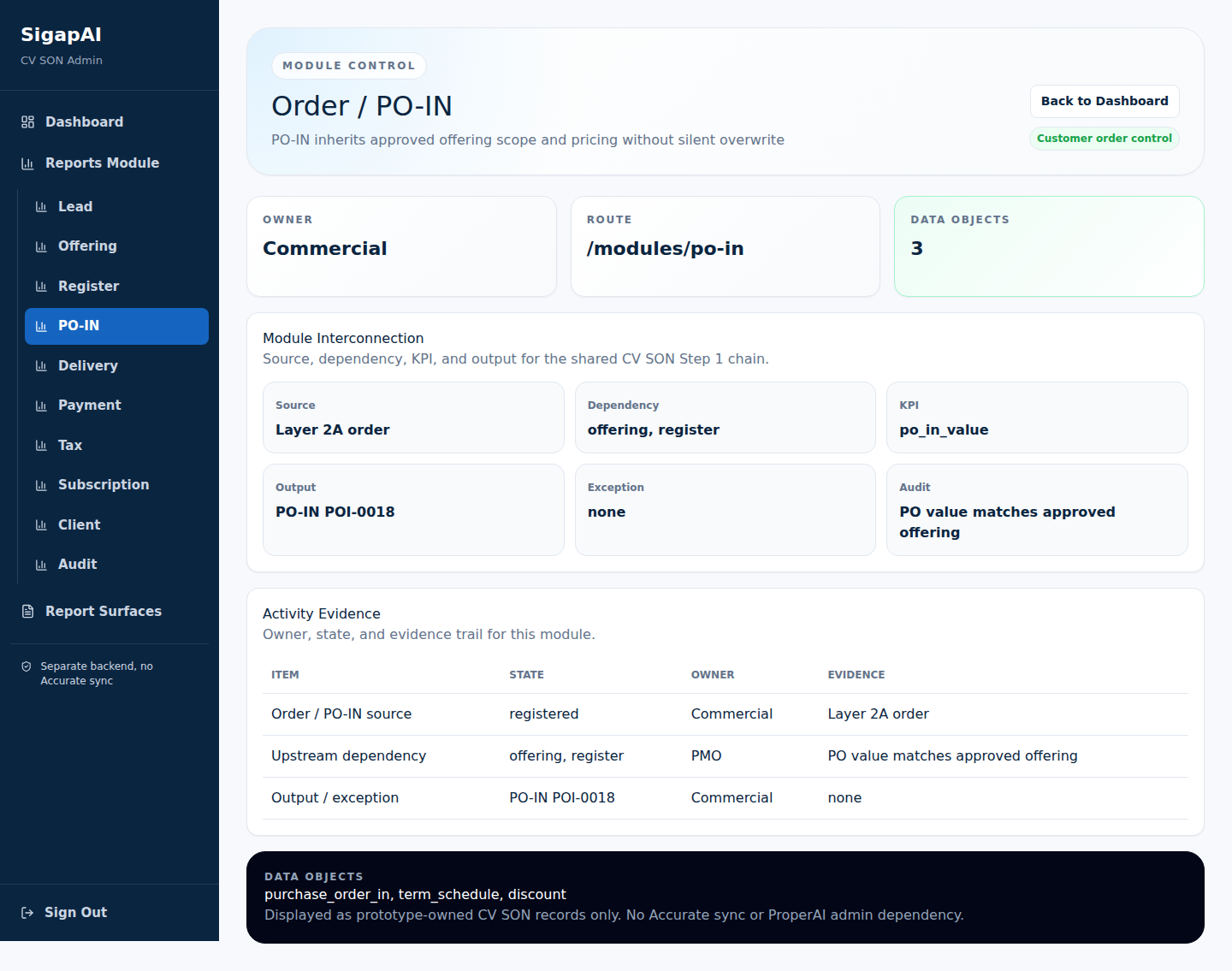1232x971 pixels.
Task: Click the Audit chart icon in the sidebar
Action: (41, 565)
